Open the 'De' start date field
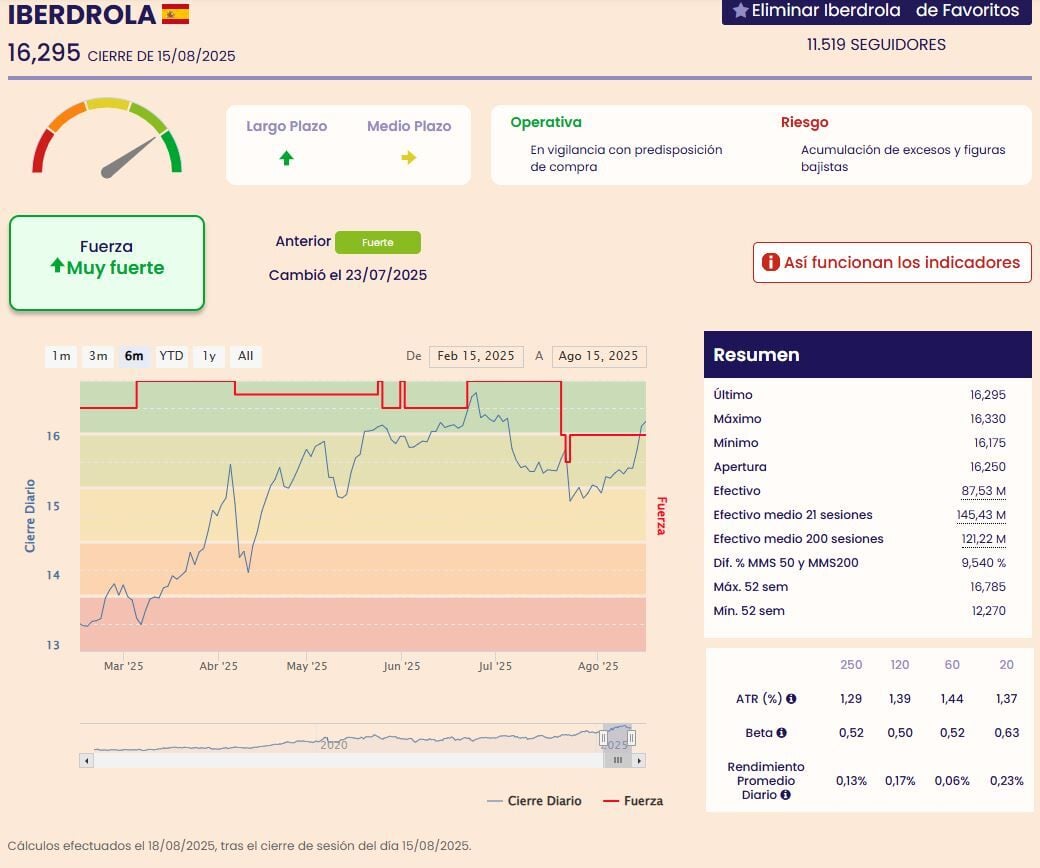 [x=476, y=357]
